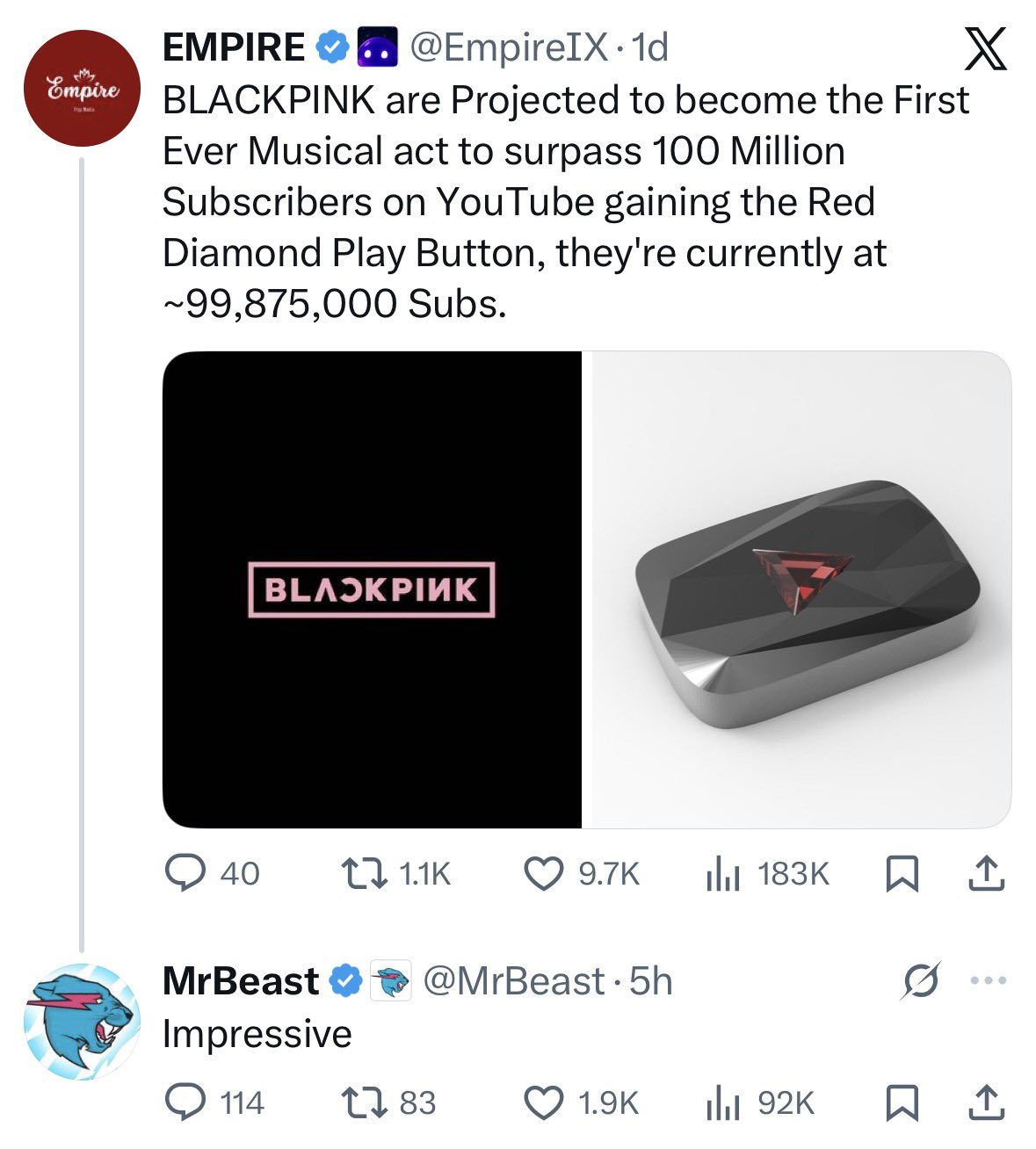This screenshot has height=1149, width=1036.
Task: Bookmark MrBeast's reply
Action: click(x=900, y=1102)
